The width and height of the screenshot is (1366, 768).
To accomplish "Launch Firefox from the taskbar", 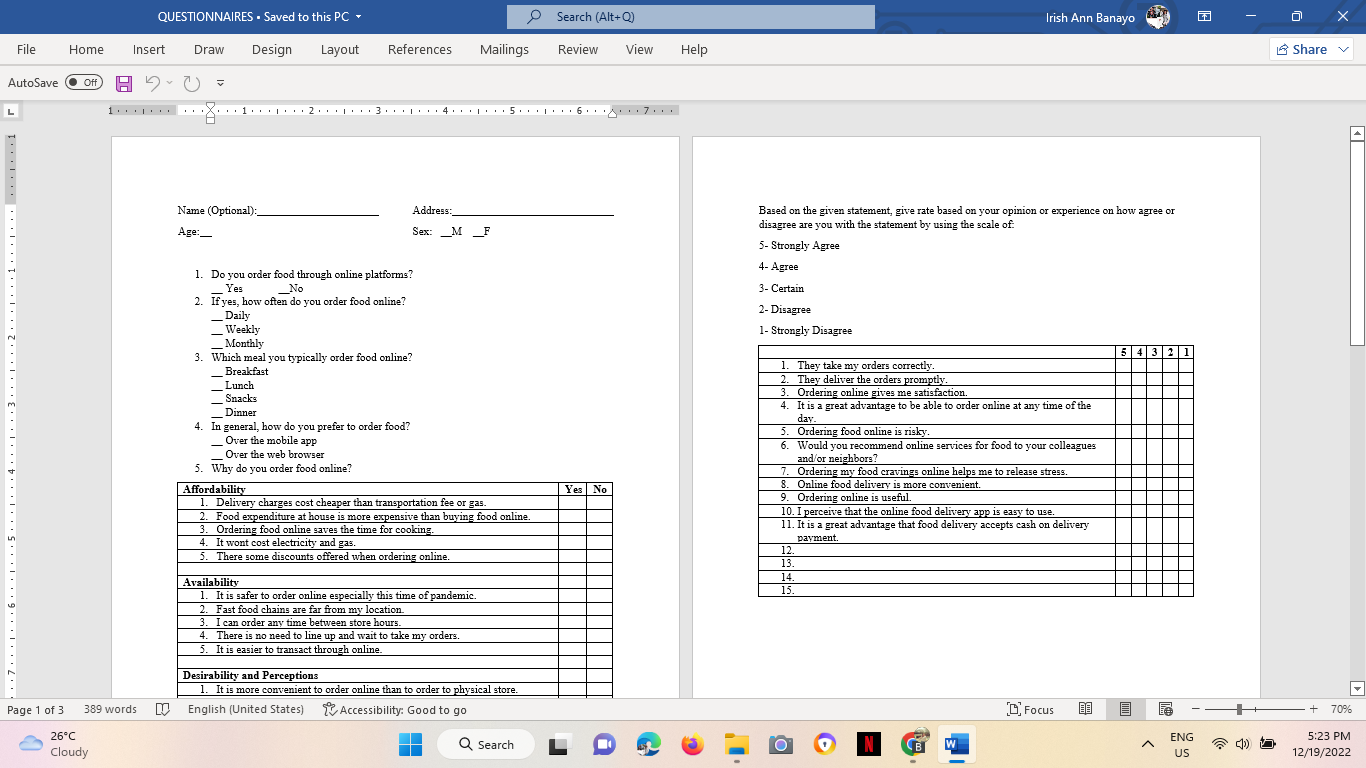I will 692,744.
